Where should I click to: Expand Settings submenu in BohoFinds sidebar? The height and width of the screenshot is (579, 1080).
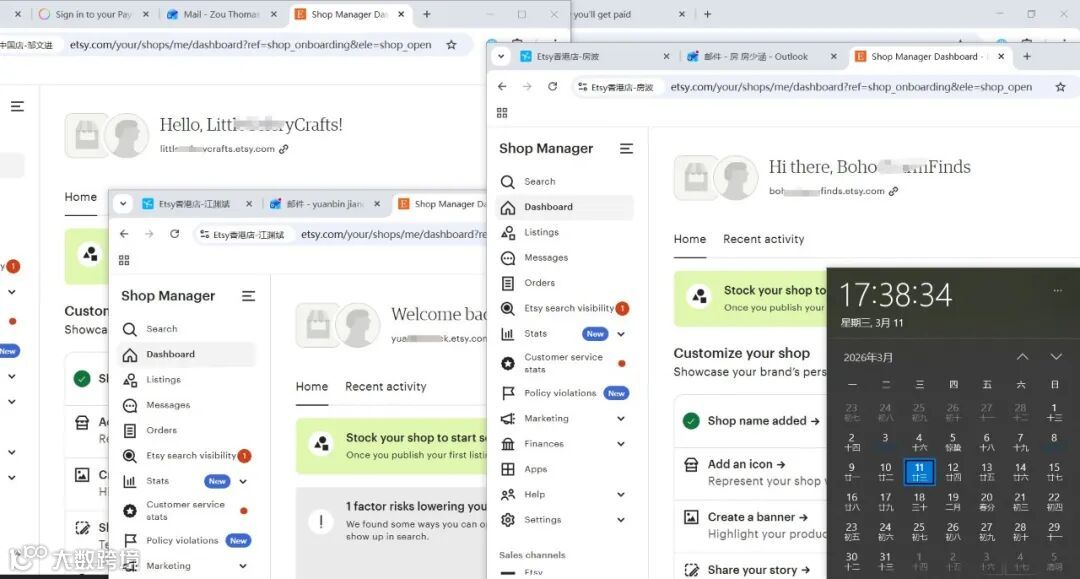(x=621, y=520)
